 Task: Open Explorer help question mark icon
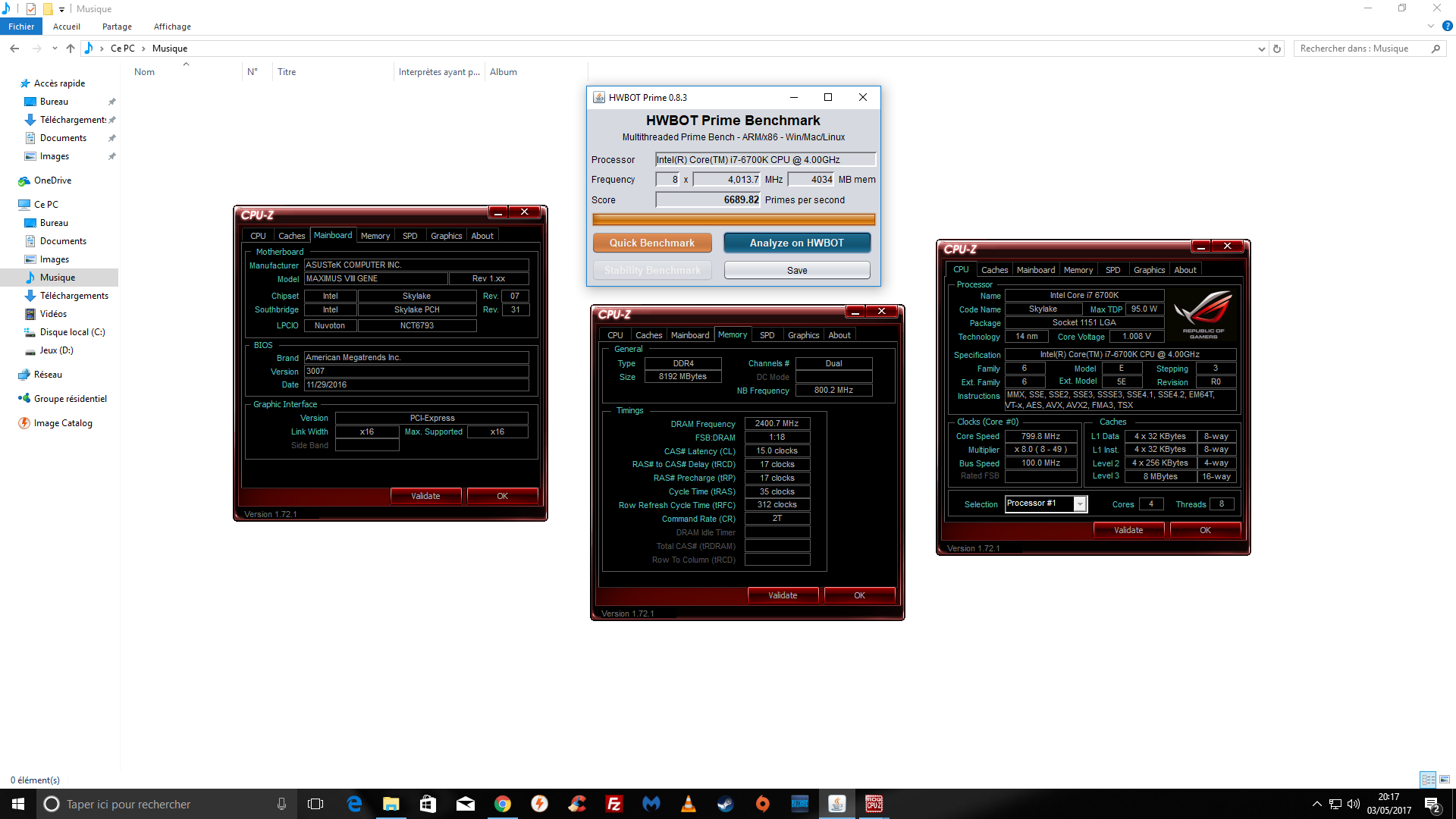tap(1448, 26)
